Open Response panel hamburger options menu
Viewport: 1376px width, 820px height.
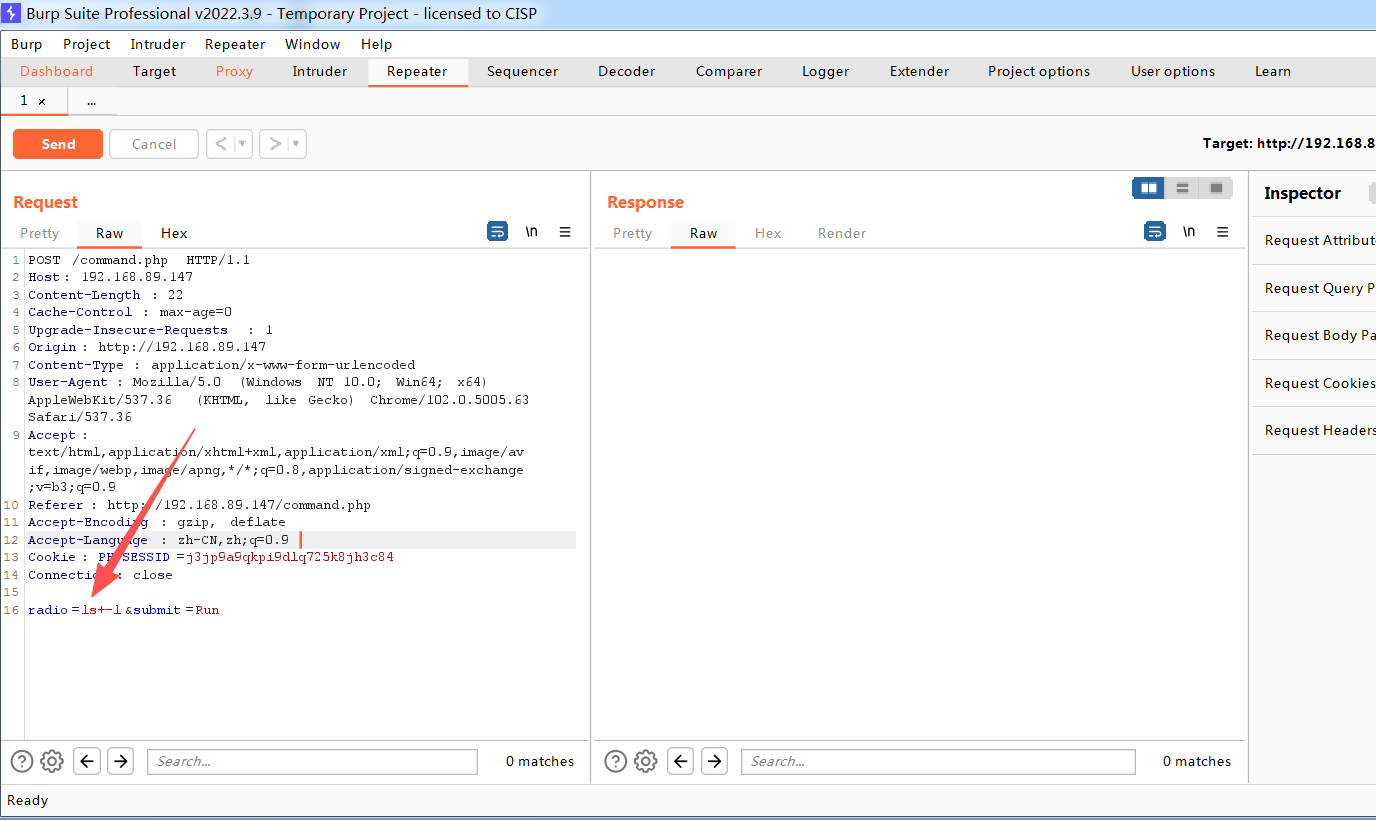pos(1222,232)
